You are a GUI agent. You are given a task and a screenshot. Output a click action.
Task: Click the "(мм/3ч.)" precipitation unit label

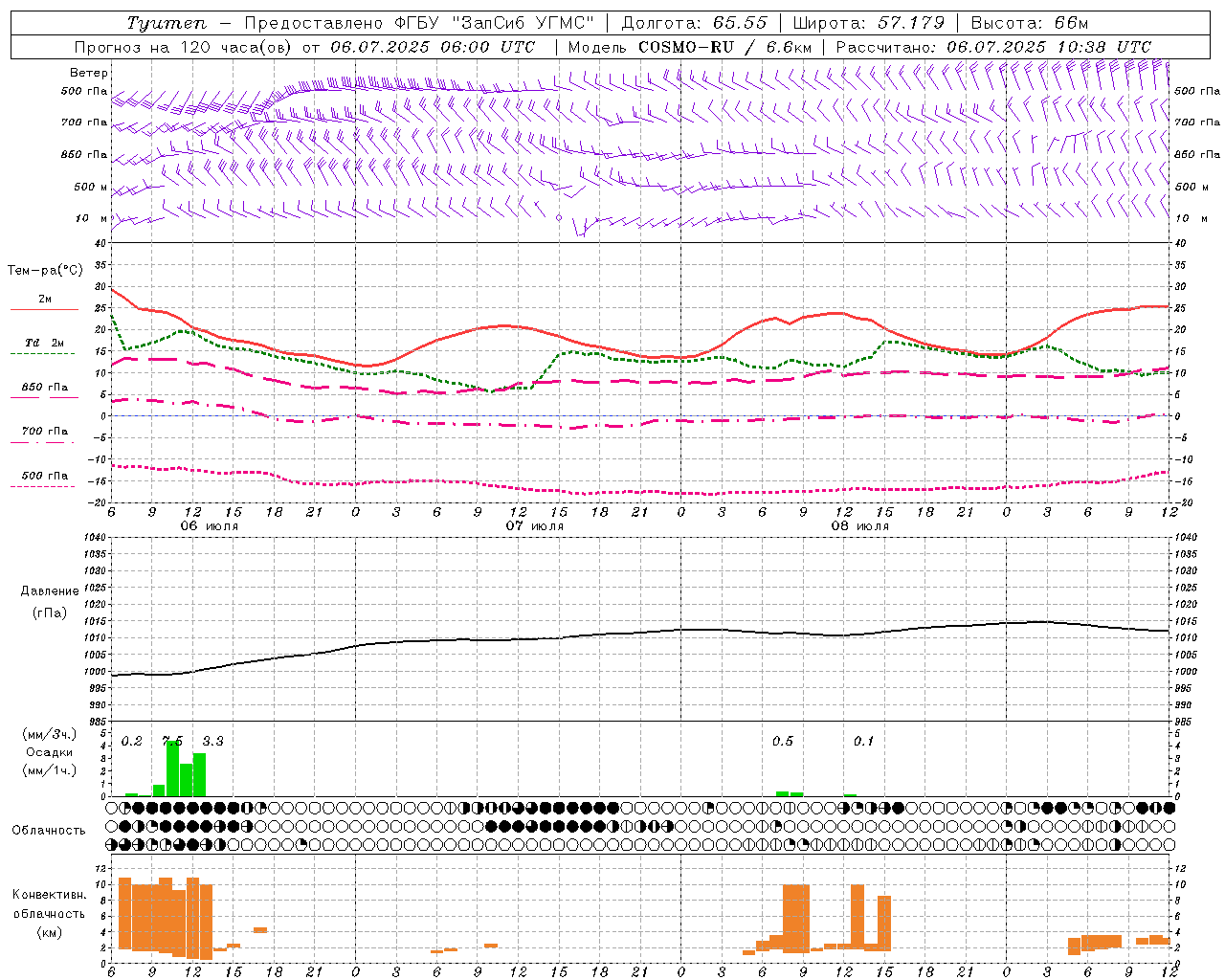point(50,734)
